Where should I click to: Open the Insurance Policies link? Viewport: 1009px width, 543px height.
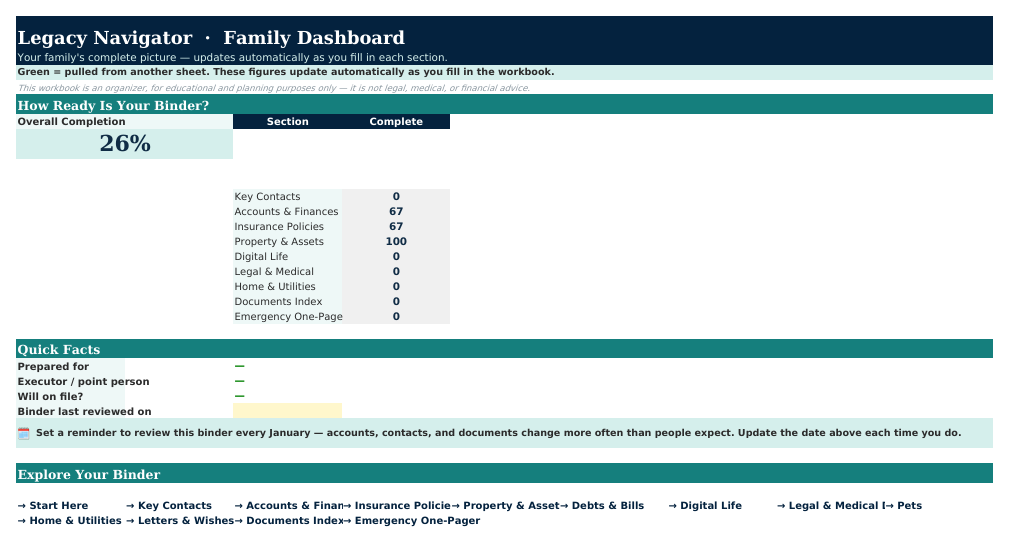coord(397,506)
